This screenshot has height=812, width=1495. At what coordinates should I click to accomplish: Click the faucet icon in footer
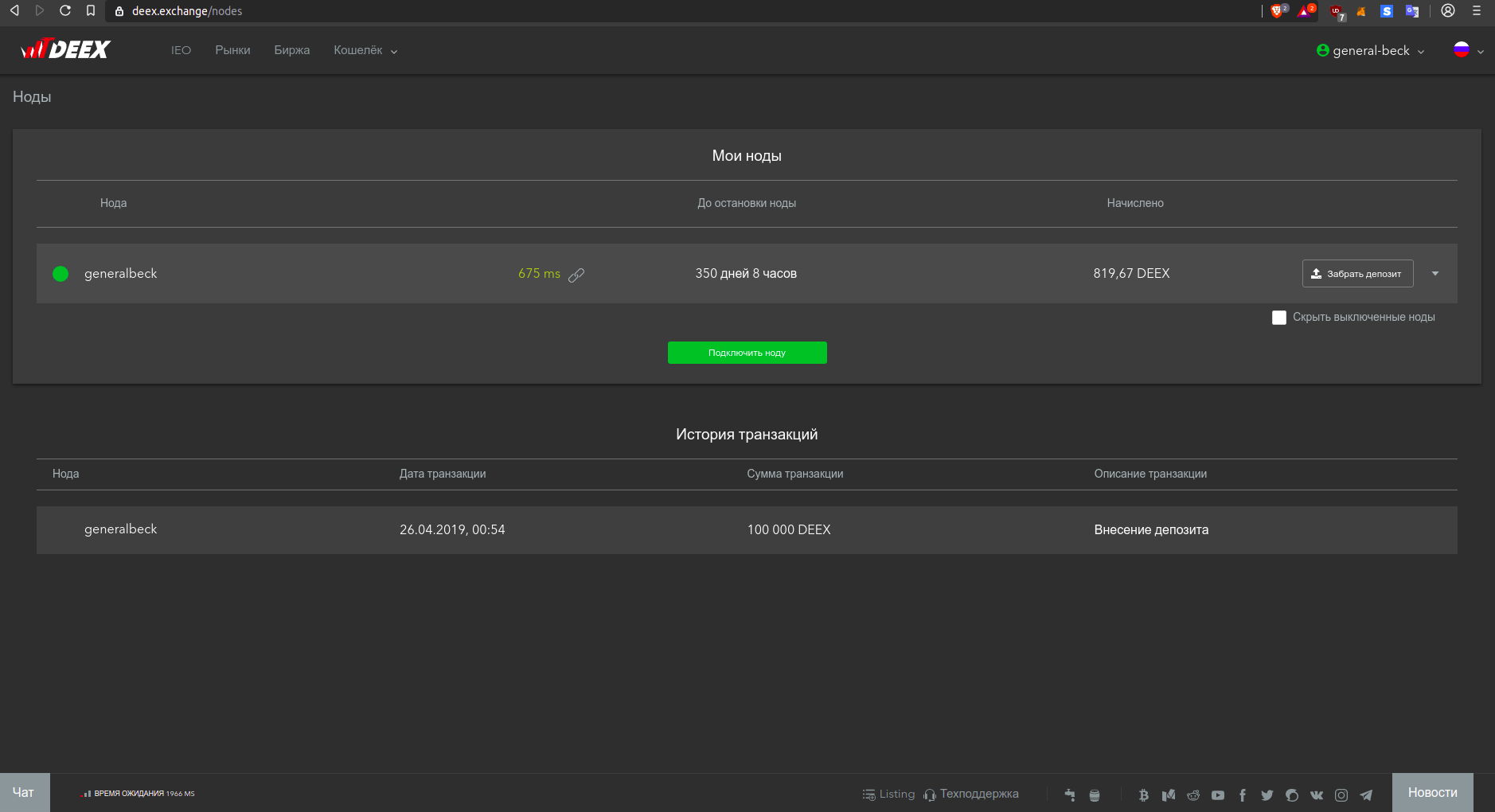click(x=1070, y=794)
